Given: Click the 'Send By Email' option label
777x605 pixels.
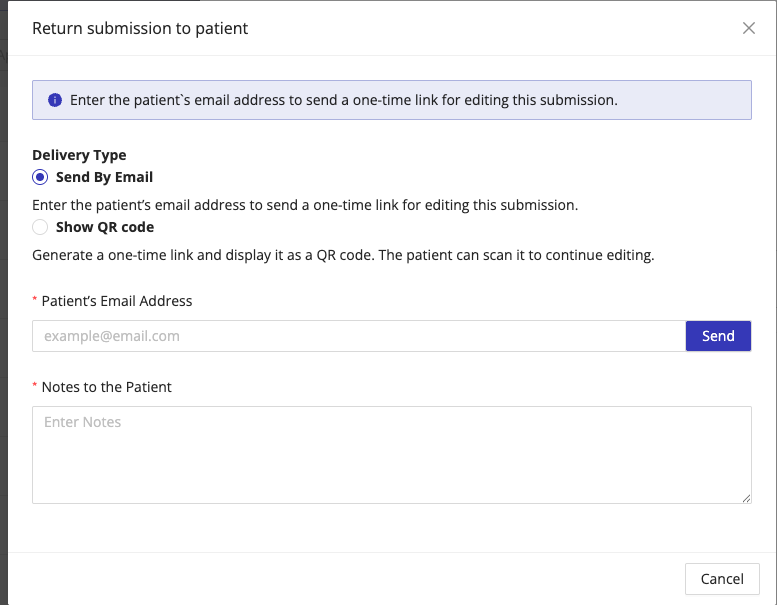Looking at the screenshot, I should (104, 177).
